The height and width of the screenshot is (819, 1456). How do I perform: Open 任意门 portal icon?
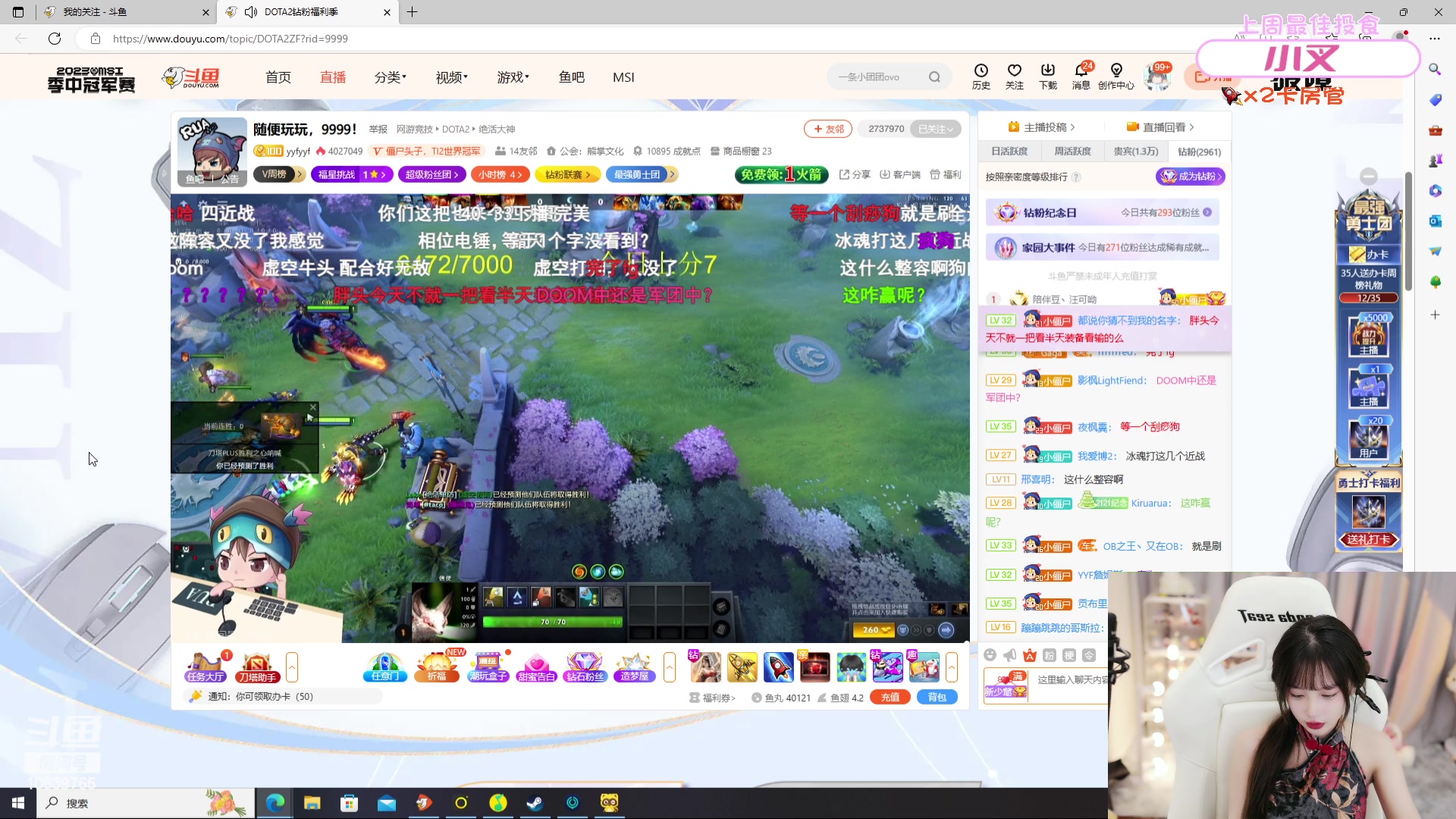coord(385,667)
